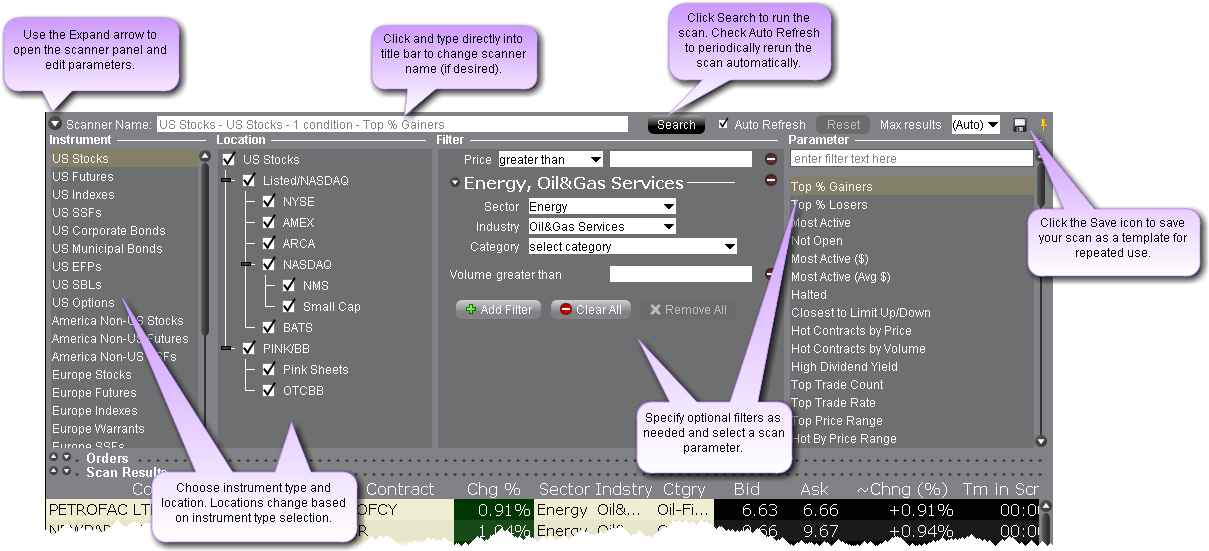The width and height of the screenshot is (1209, 551).
Task: Click the Save scan template icon
Action: tap(1020, 125)
